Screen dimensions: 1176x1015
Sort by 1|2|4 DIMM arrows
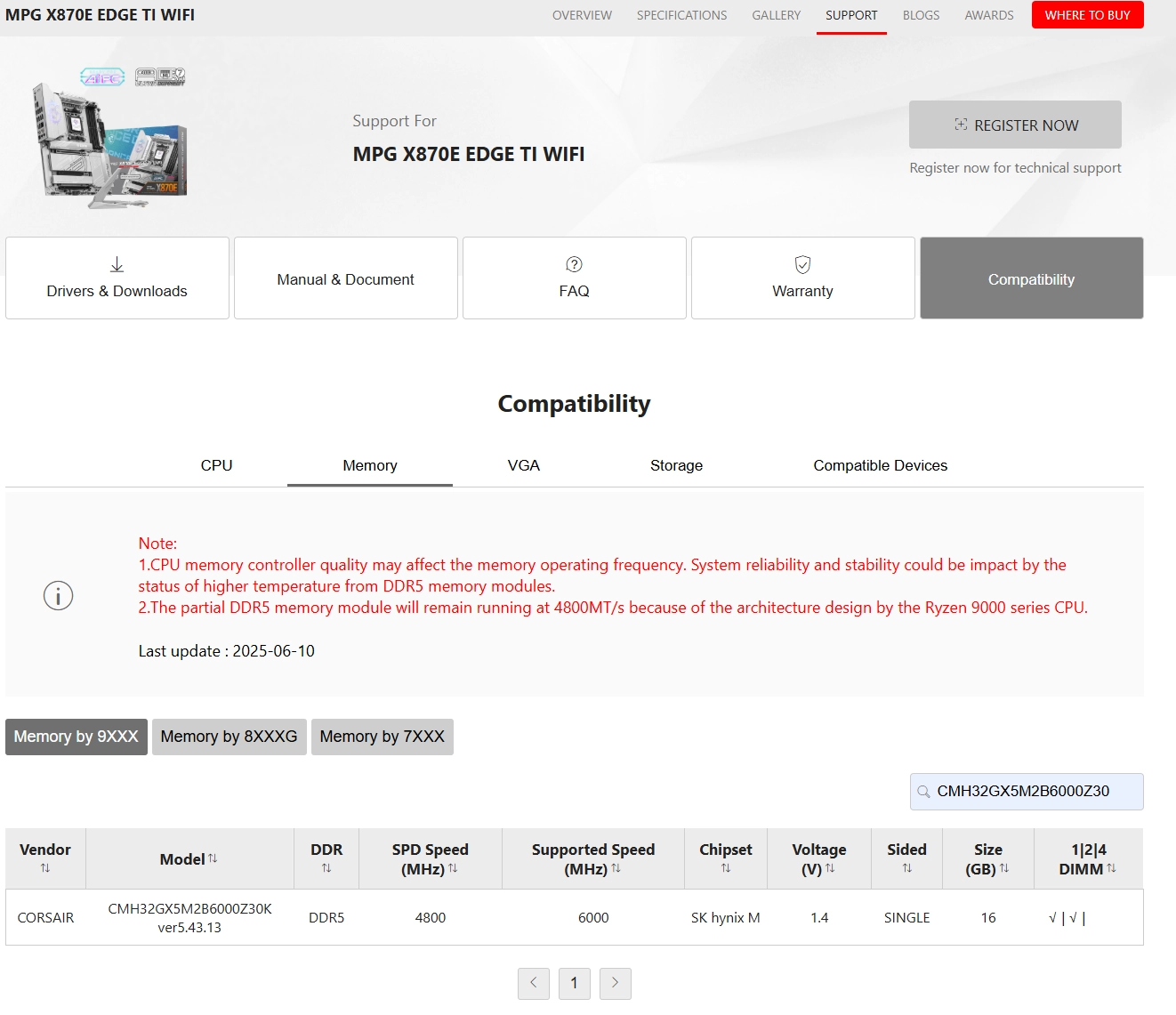[1111, 868]
